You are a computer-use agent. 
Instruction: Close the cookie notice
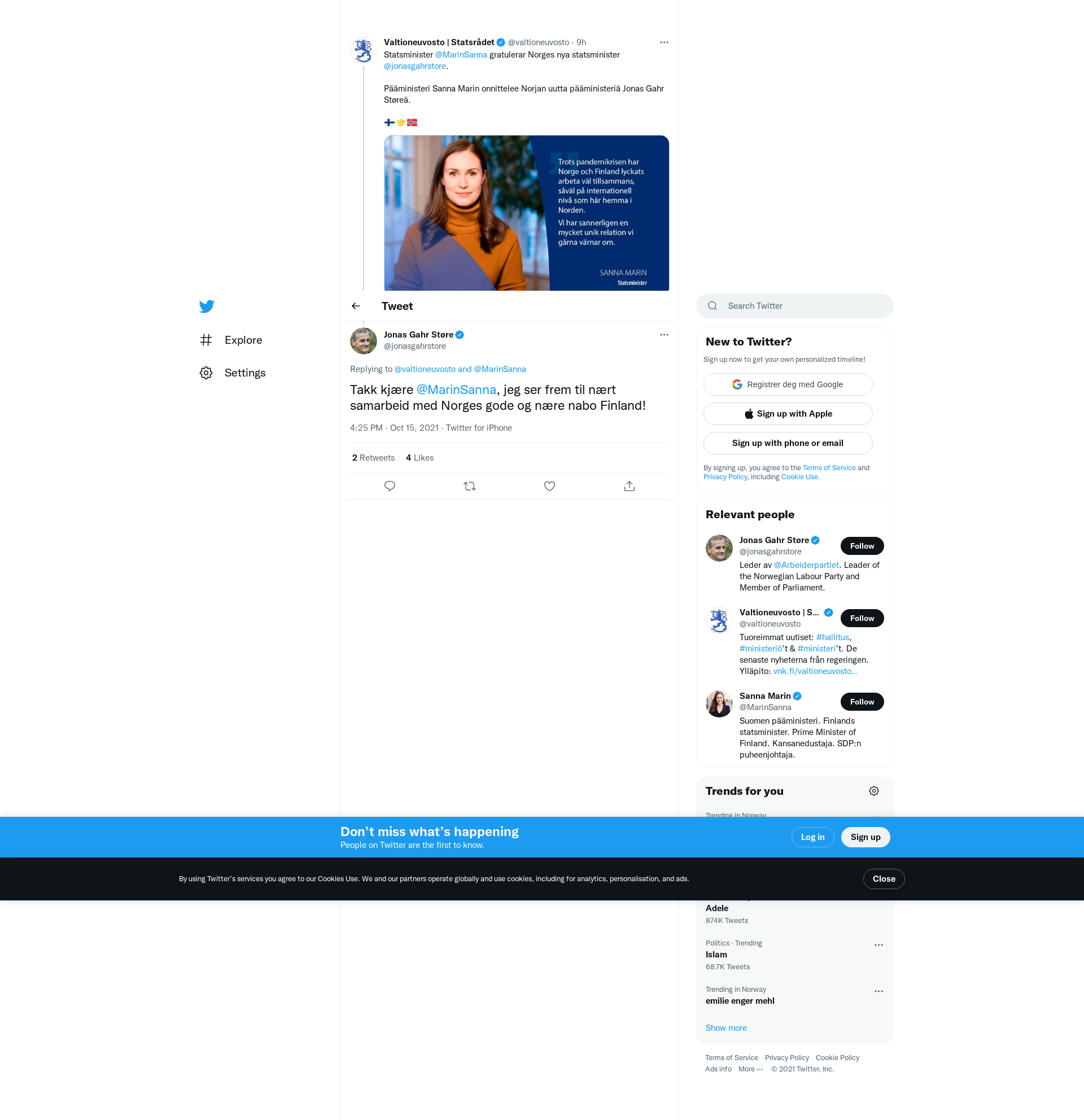(x=884, y=879)
